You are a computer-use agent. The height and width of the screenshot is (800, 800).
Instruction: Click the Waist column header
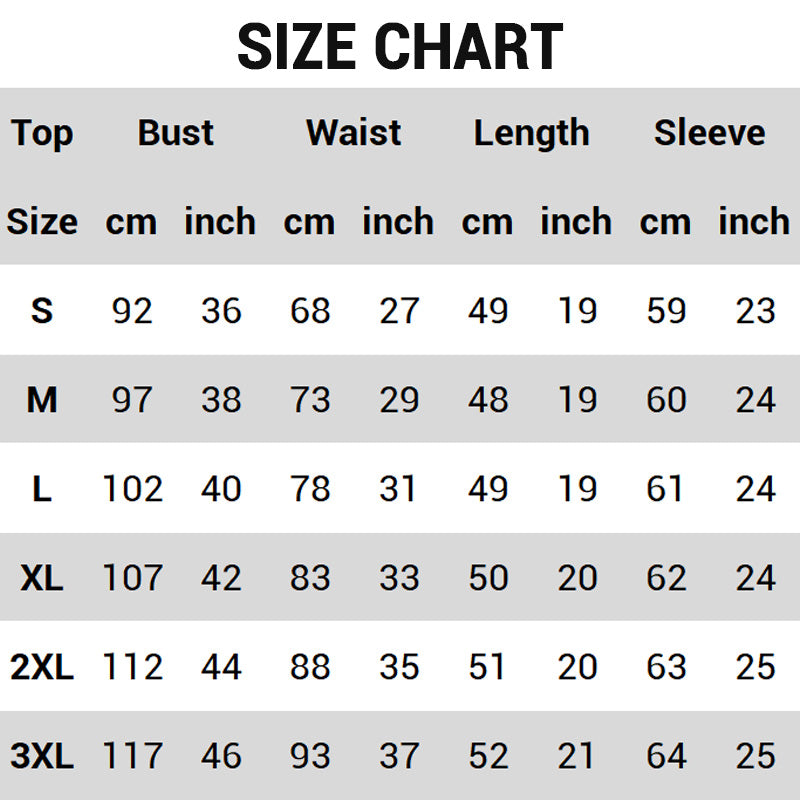[x=354, y=133]
